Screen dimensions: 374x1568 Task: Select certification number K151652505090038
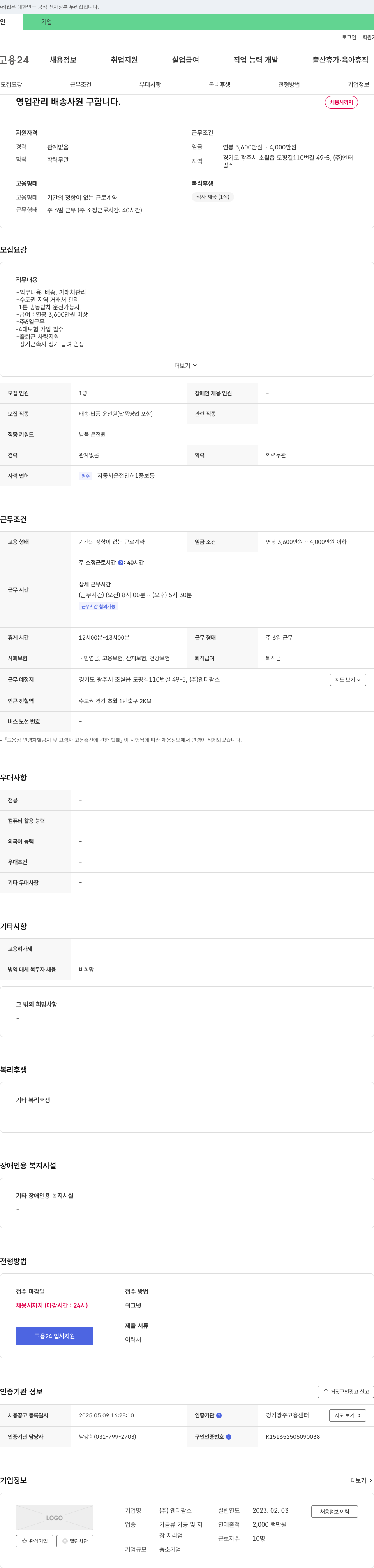(x=293, y=1436)
